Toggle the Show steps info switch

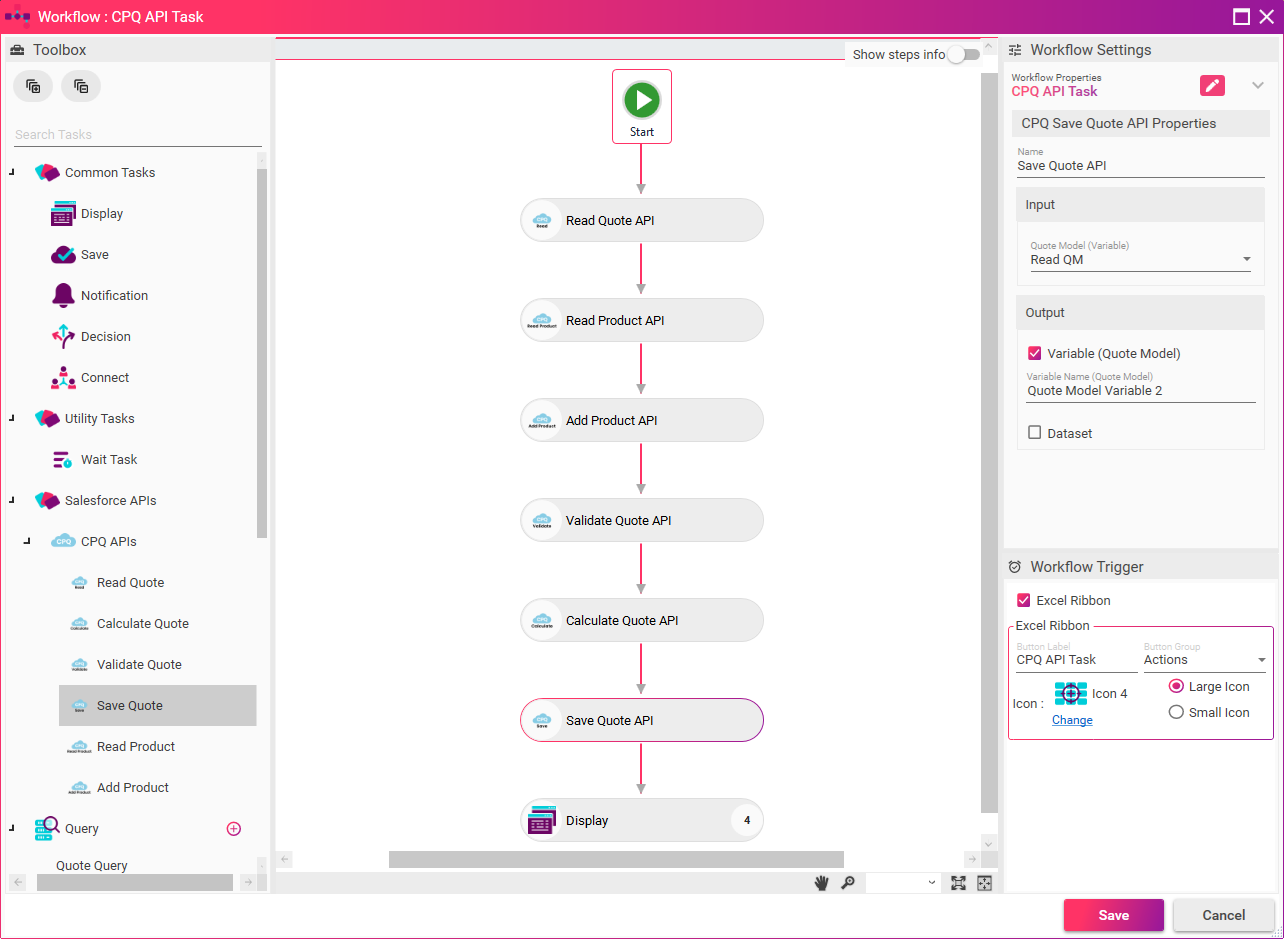[x=963, y=55]
